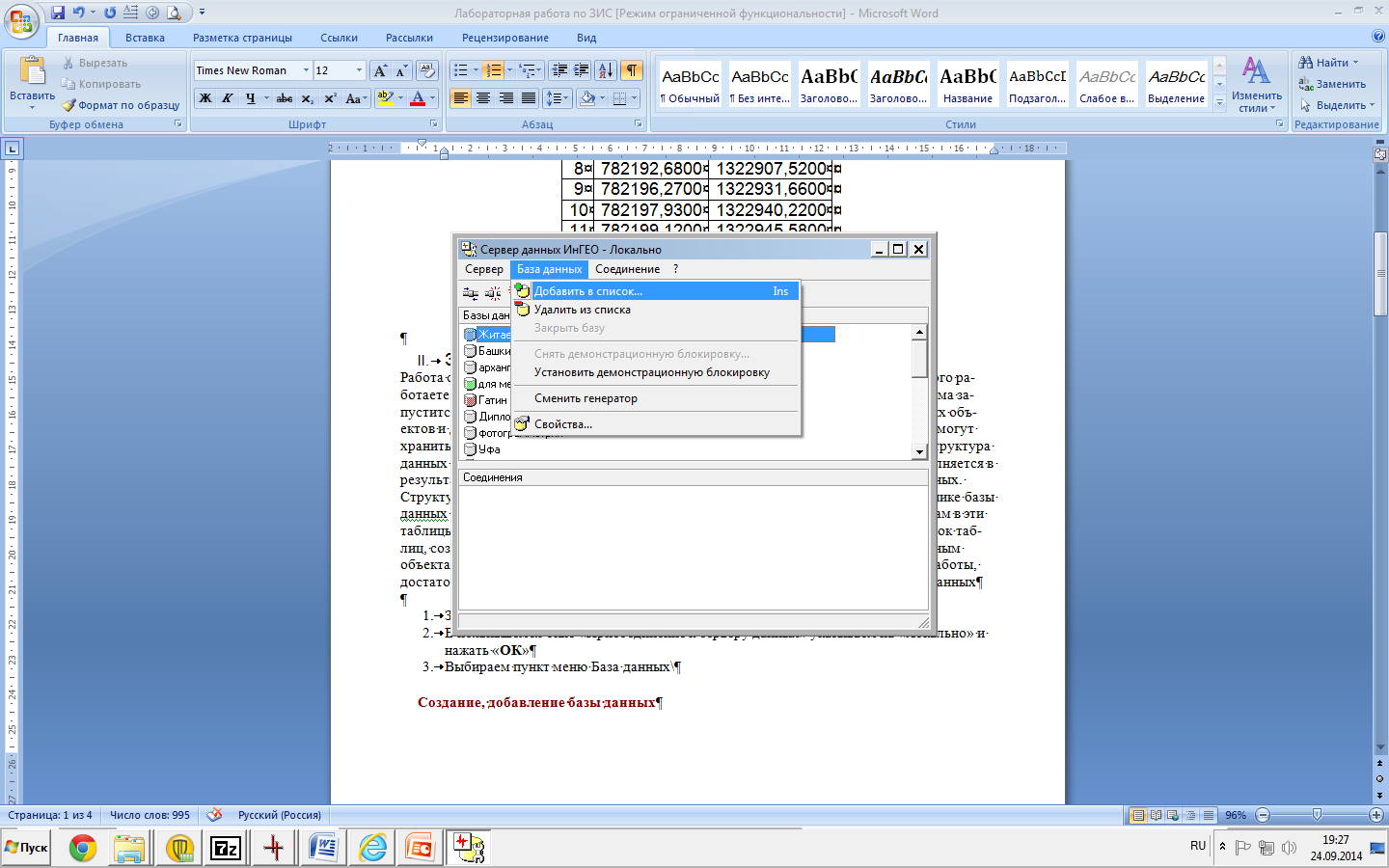Click the Пуск (Start) button
The height and width of the screenshot is (868, 1389).
coord(27,848)
